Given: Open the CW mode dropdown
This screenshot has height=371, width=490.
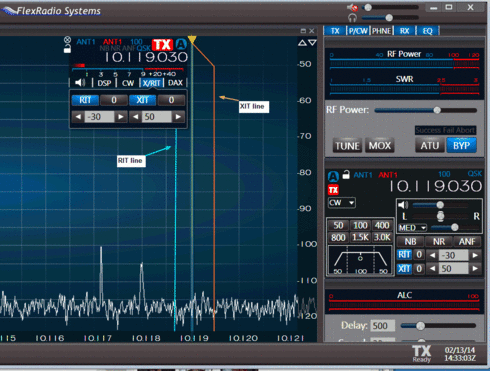Looking at the screenshot, I should point(342,203).
